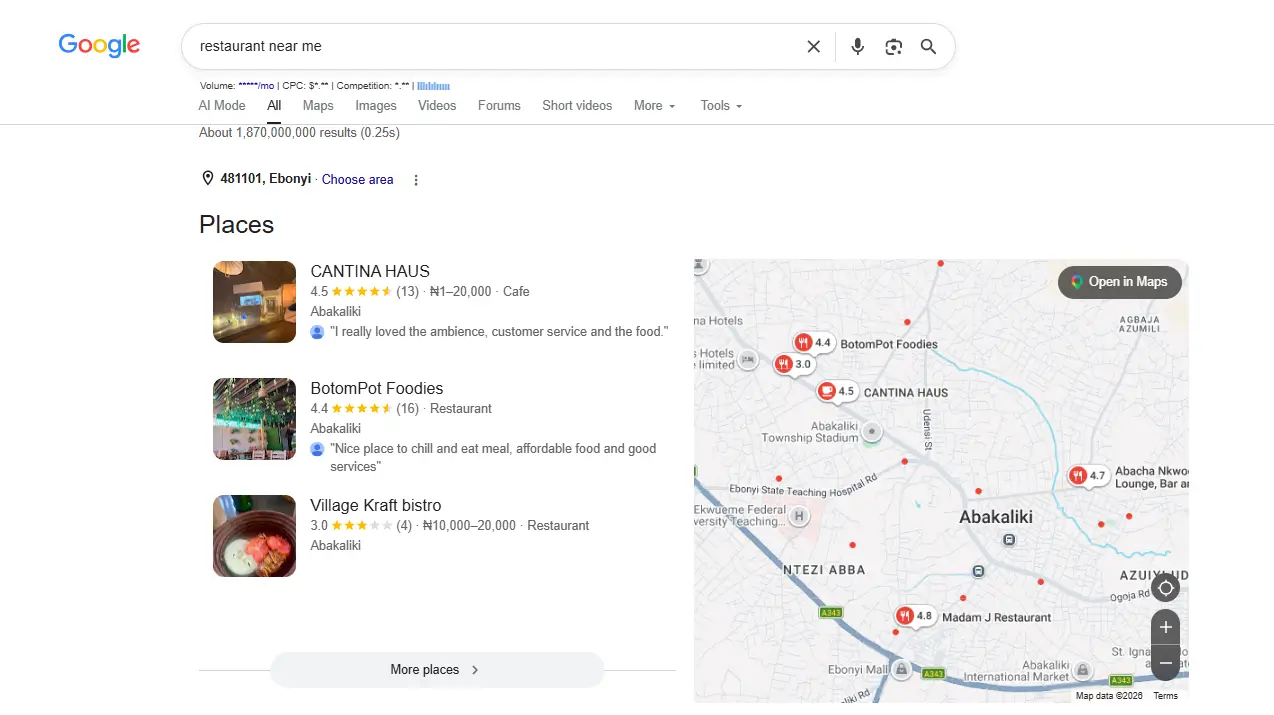Open the Short videos tab
Image resolution: width=1274 pixels, height=715 pixels.
577,105
